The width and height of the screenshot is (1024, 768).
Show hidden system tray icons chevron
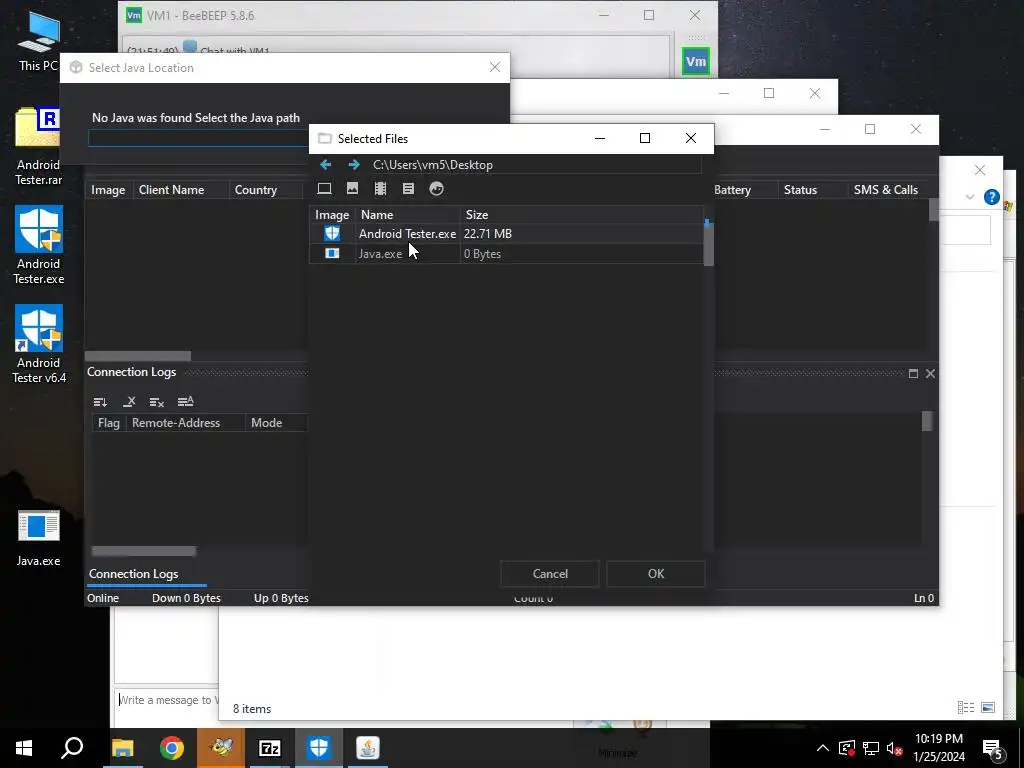pyautogui.click(x=823, y=748)
